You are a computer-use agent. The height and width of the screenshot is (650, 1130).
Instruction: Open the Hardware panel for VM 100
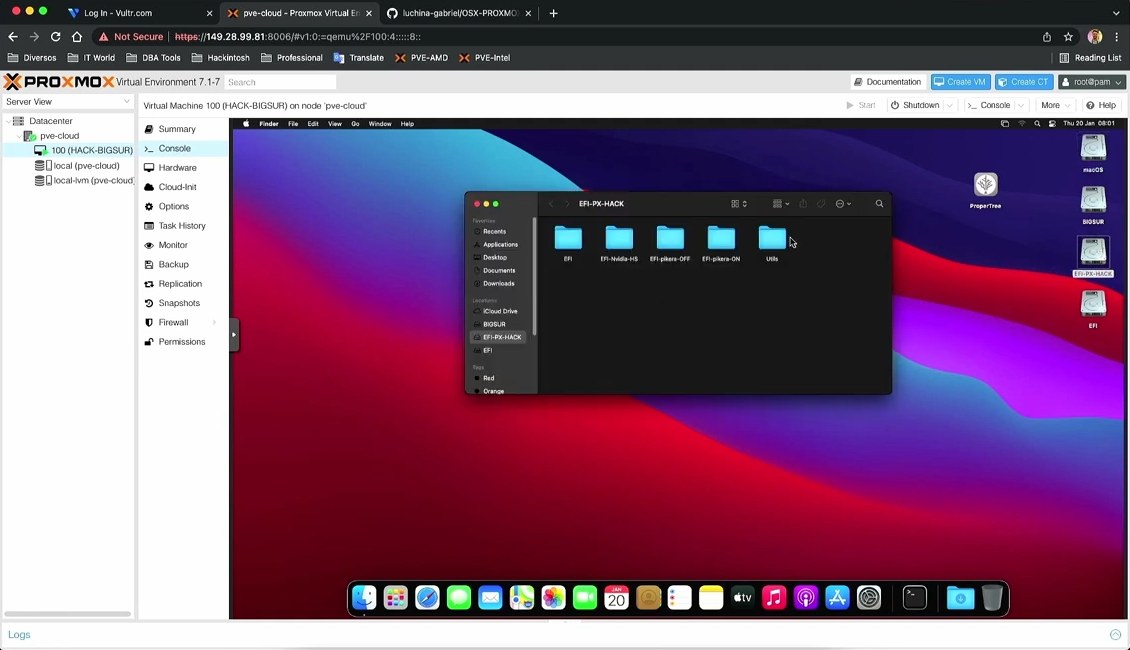[177, 168]
